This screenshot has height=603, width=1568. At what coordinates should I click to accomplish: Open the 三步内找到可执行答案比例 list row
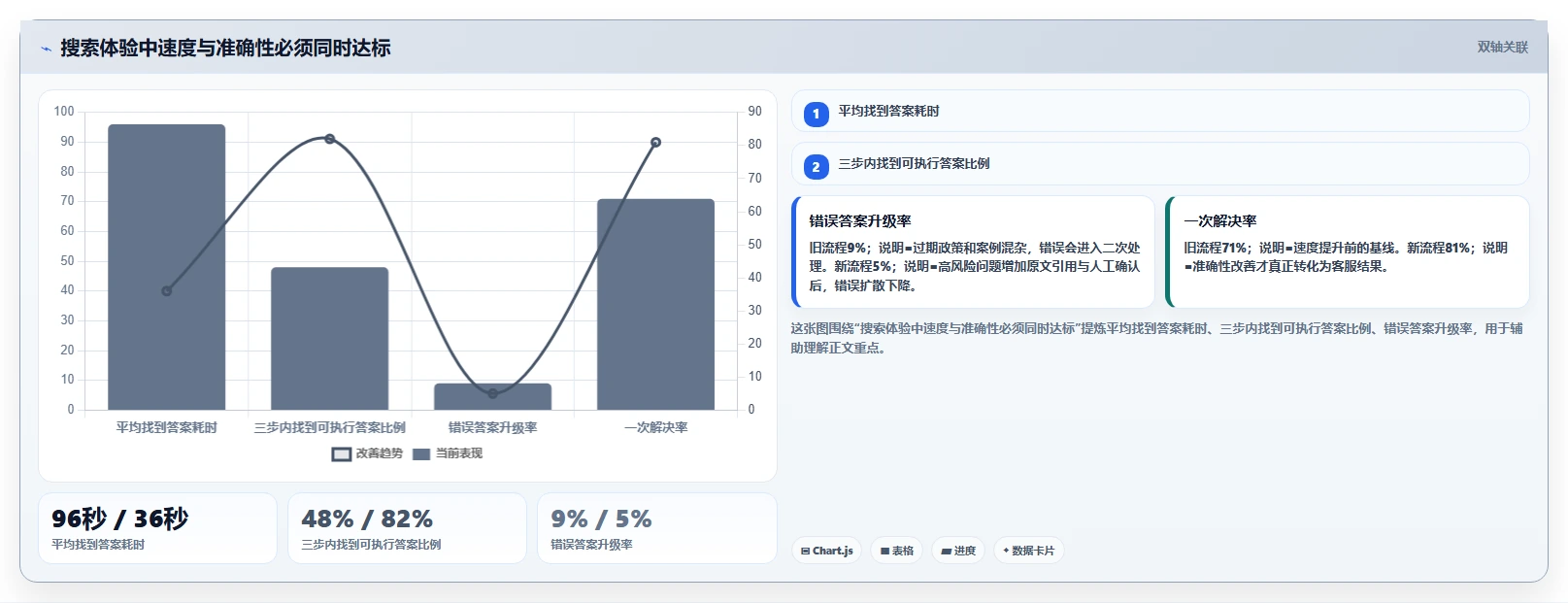coord(1160,163)
